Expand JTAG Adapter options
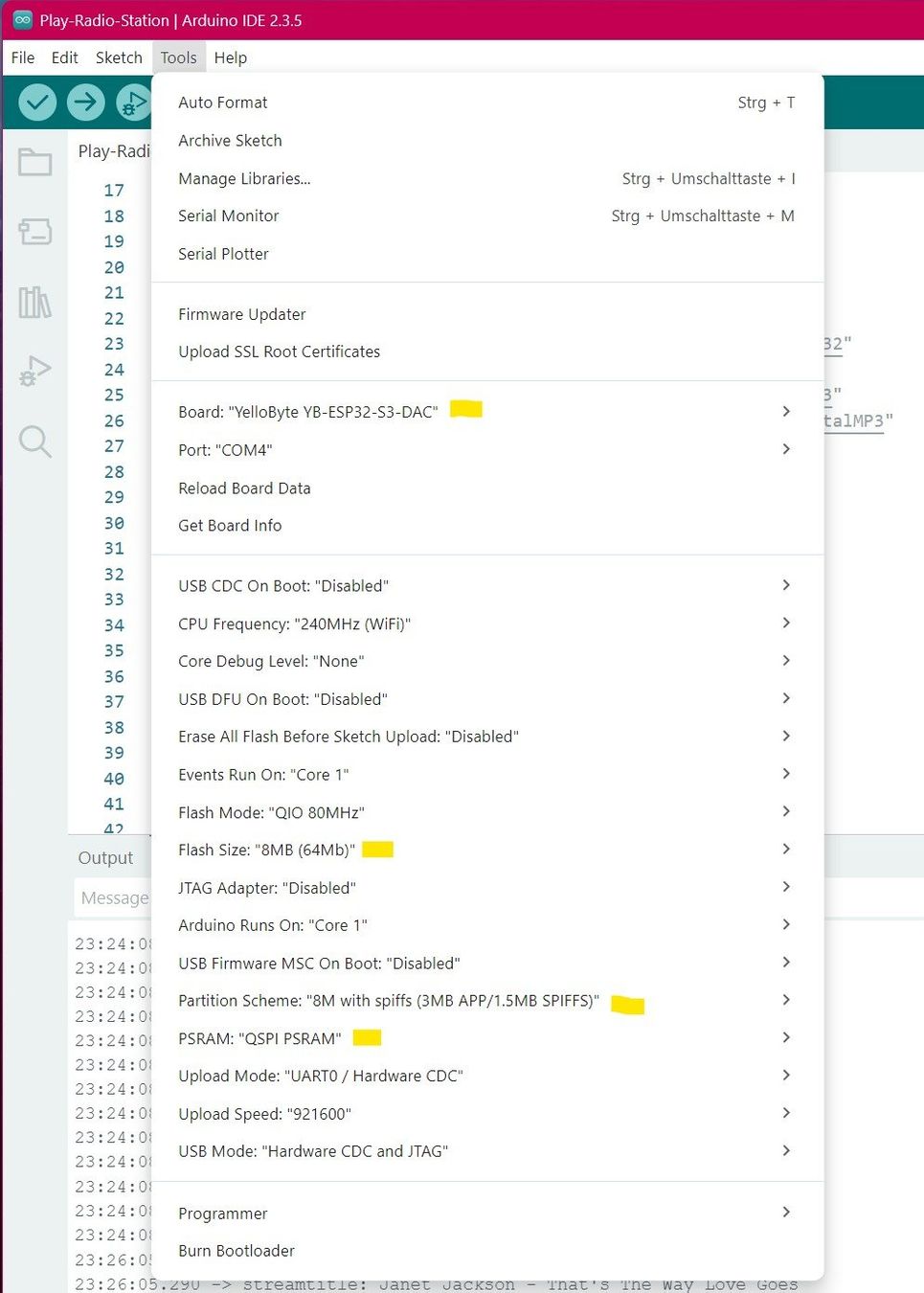This screenshot has height=1293, width=924. point(487,888)
